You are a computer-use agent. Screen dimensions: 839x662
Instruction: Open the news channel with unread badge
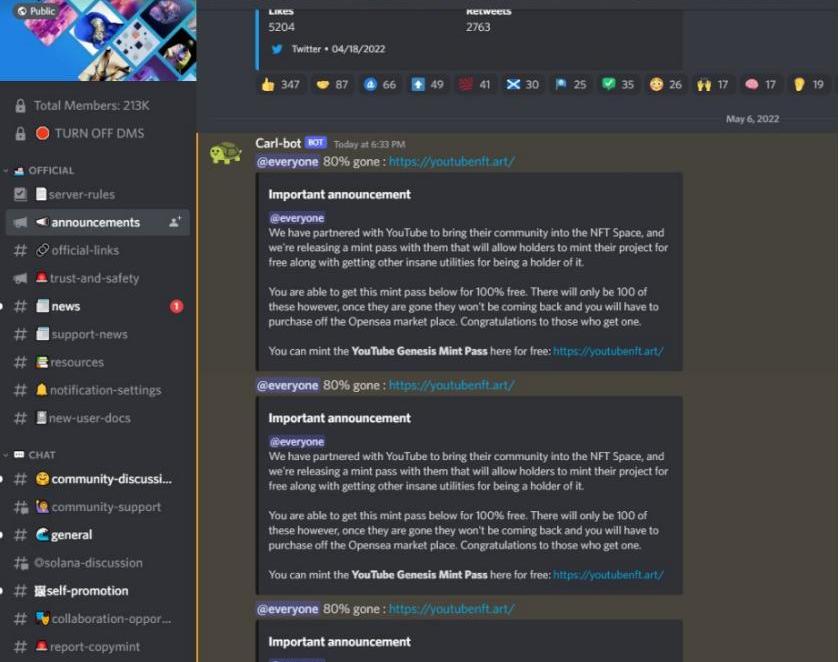coord(97,306)
